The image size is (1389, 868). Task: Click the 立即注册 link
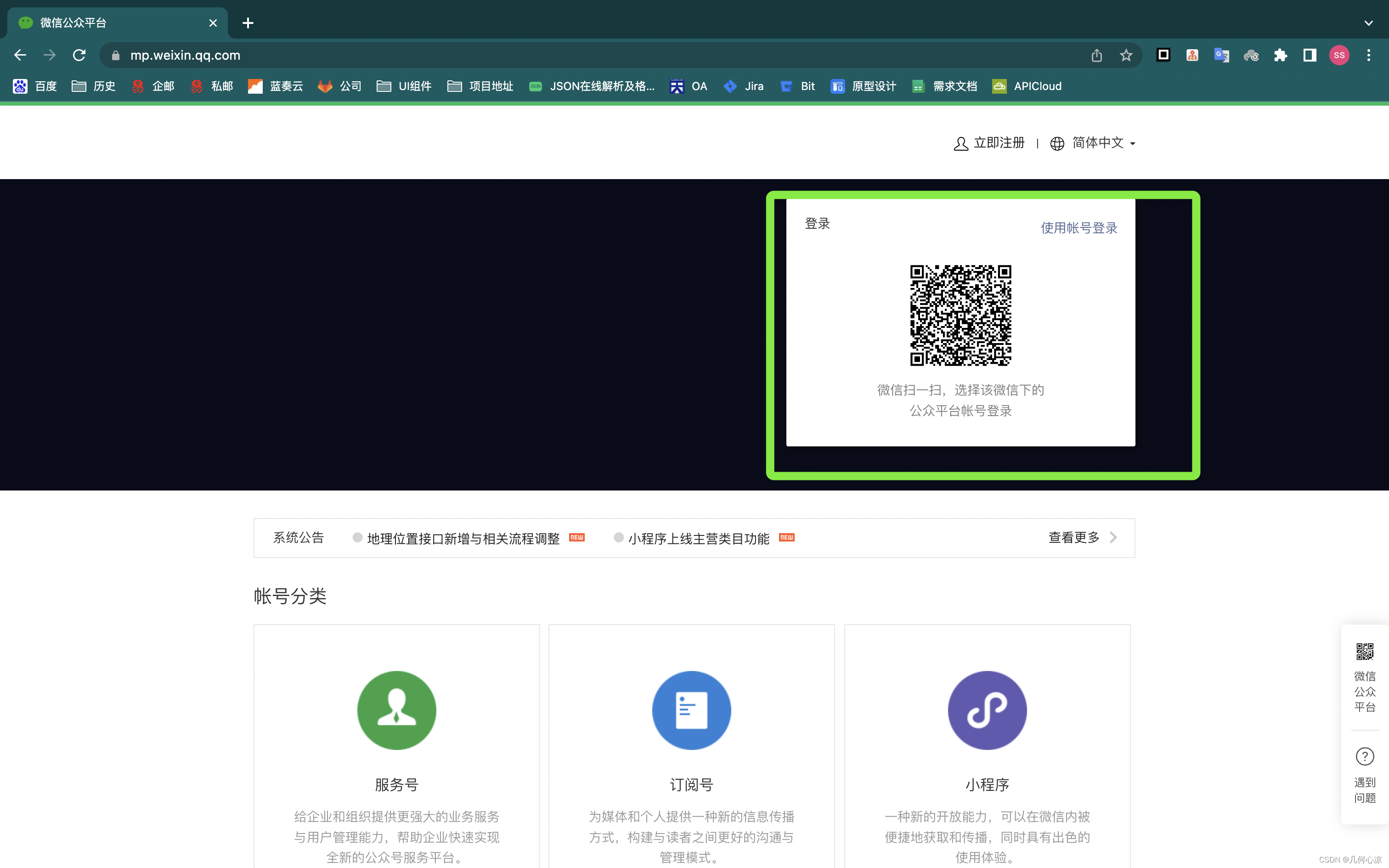pyautogui.click(x=999, y=143)
